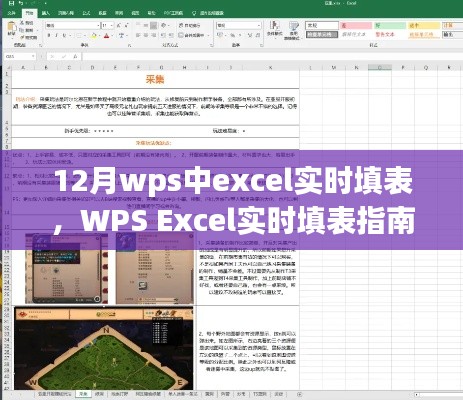Click the Tell Me search box with lightbulb
Image resolution: width=463 pixels, height=400 pixels.
(x=208, y=13)
